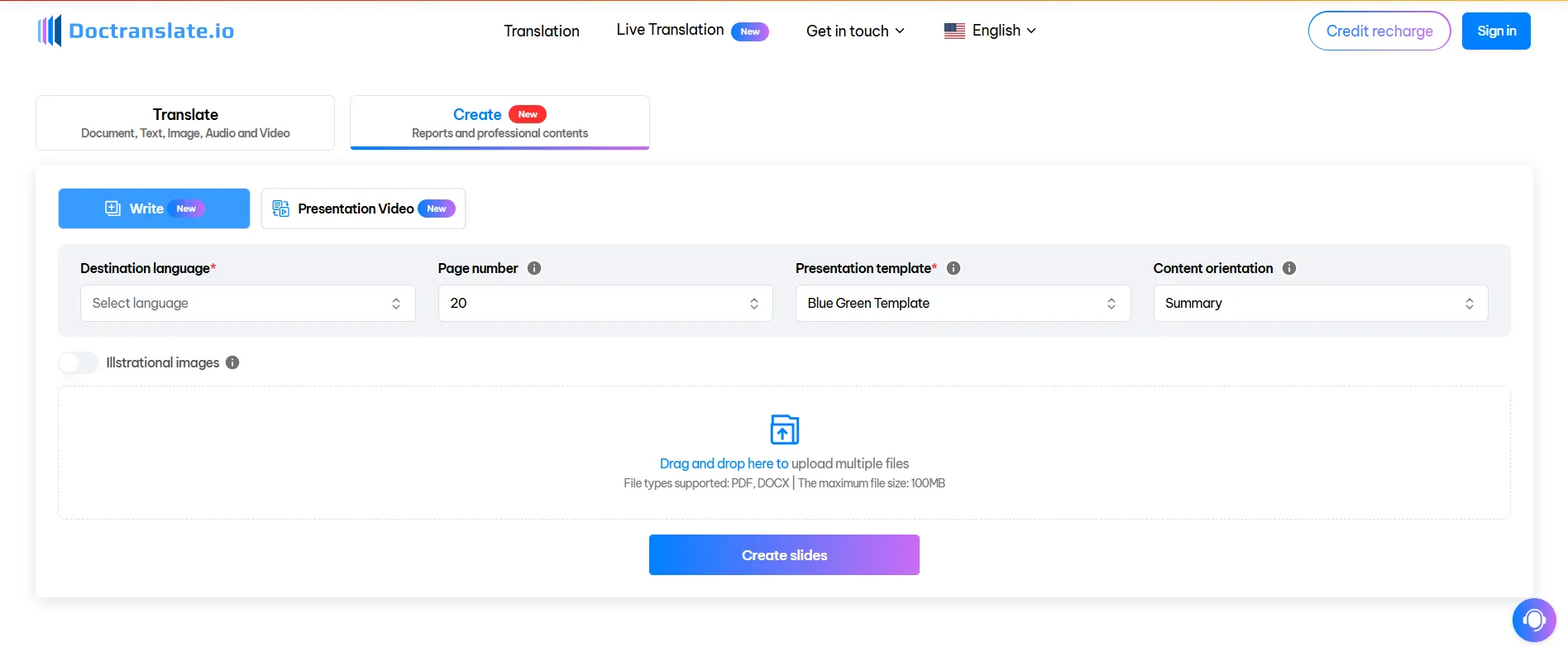
Task: Show info about Content orientation
Action: click(x=1289, y=268)
